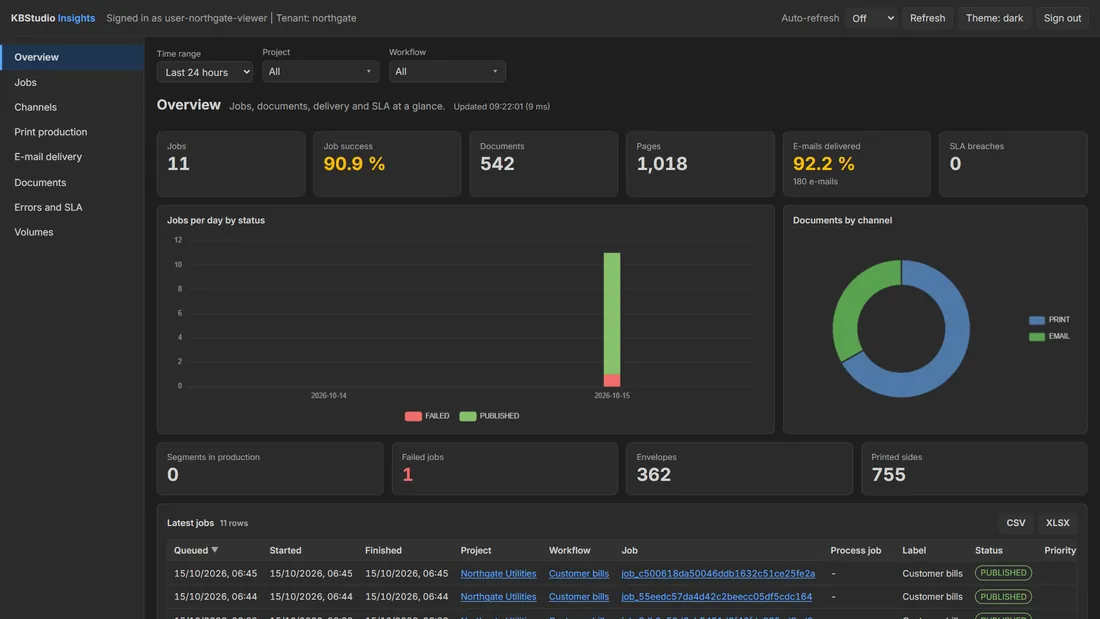The height and width of the screenshot is (619, 1100).
Task: Click the Documents value 542
Action: (497, 164)
